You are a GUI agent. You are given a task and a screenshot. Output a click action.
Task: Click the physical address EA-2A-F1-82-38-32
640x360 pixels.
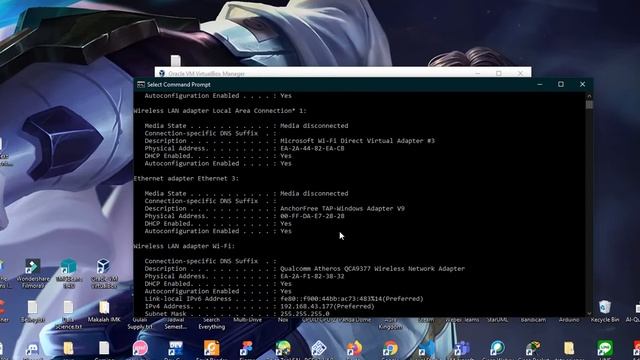(312, 276)
